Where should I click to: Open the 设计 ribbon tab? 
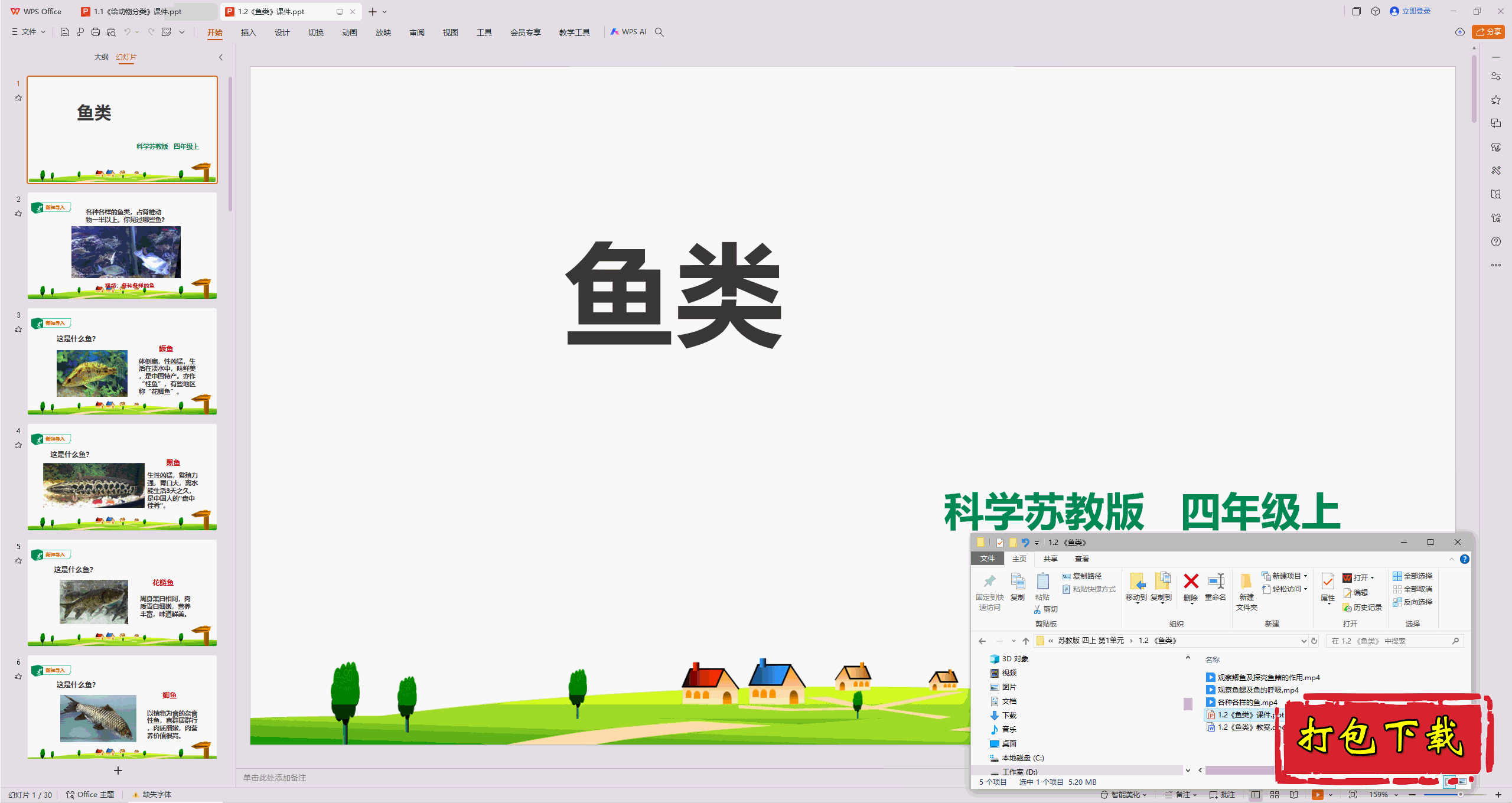[x=282, y=32]
